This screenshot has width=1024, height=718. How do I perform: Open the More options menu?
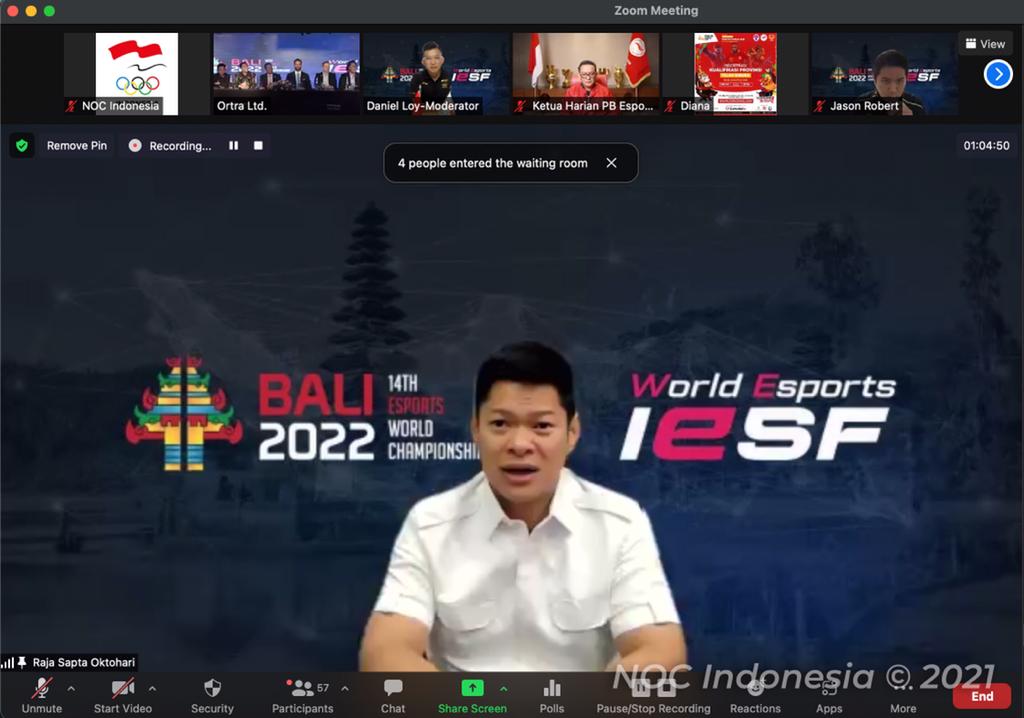903,695
